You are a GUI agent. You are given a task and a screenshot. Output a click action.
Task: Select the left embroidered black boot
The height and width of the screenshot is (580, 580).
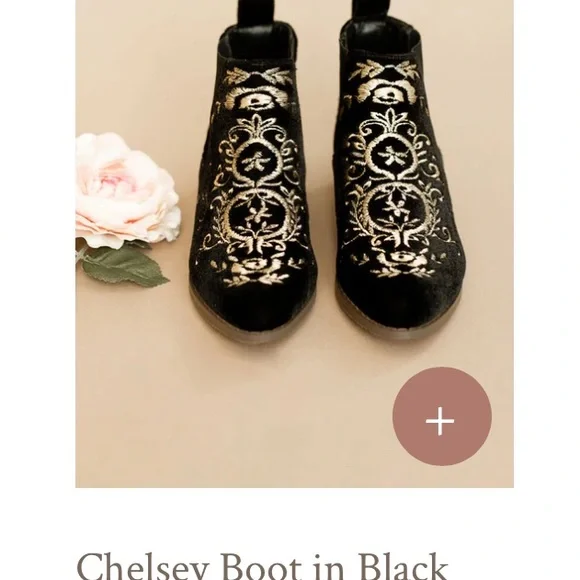pos(254,174)
